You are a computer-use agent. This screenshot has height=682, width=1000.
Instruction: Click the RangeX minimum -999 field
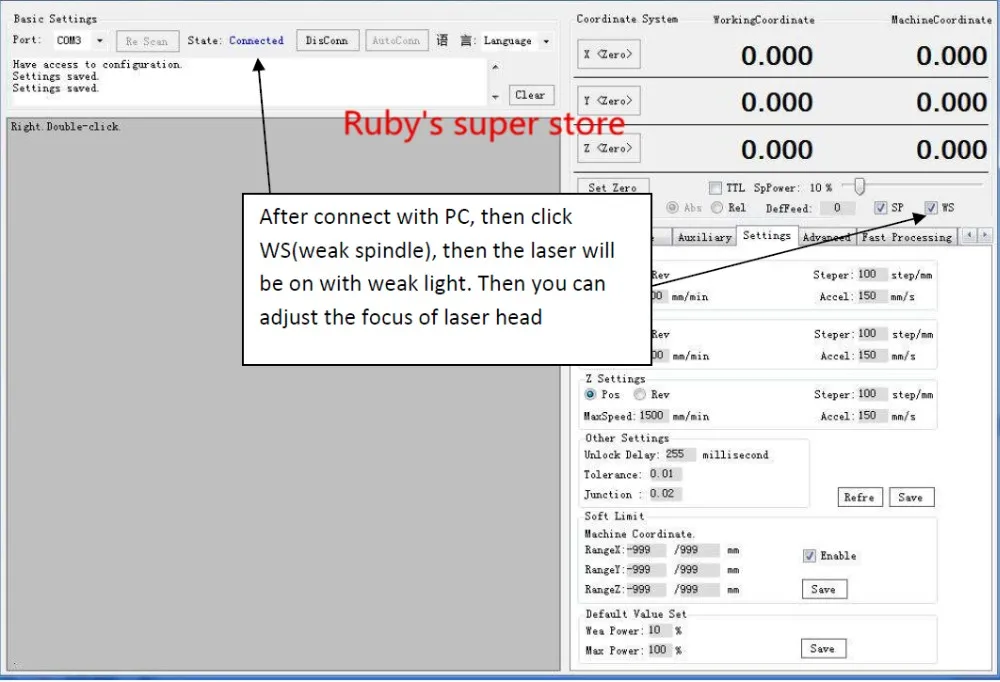(646, 550)
